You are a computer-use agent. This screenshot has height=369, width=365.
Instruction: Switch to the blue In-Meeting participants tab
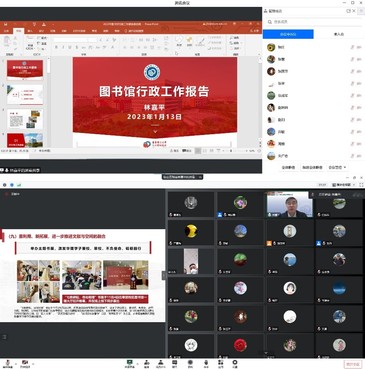pos(288,34)
